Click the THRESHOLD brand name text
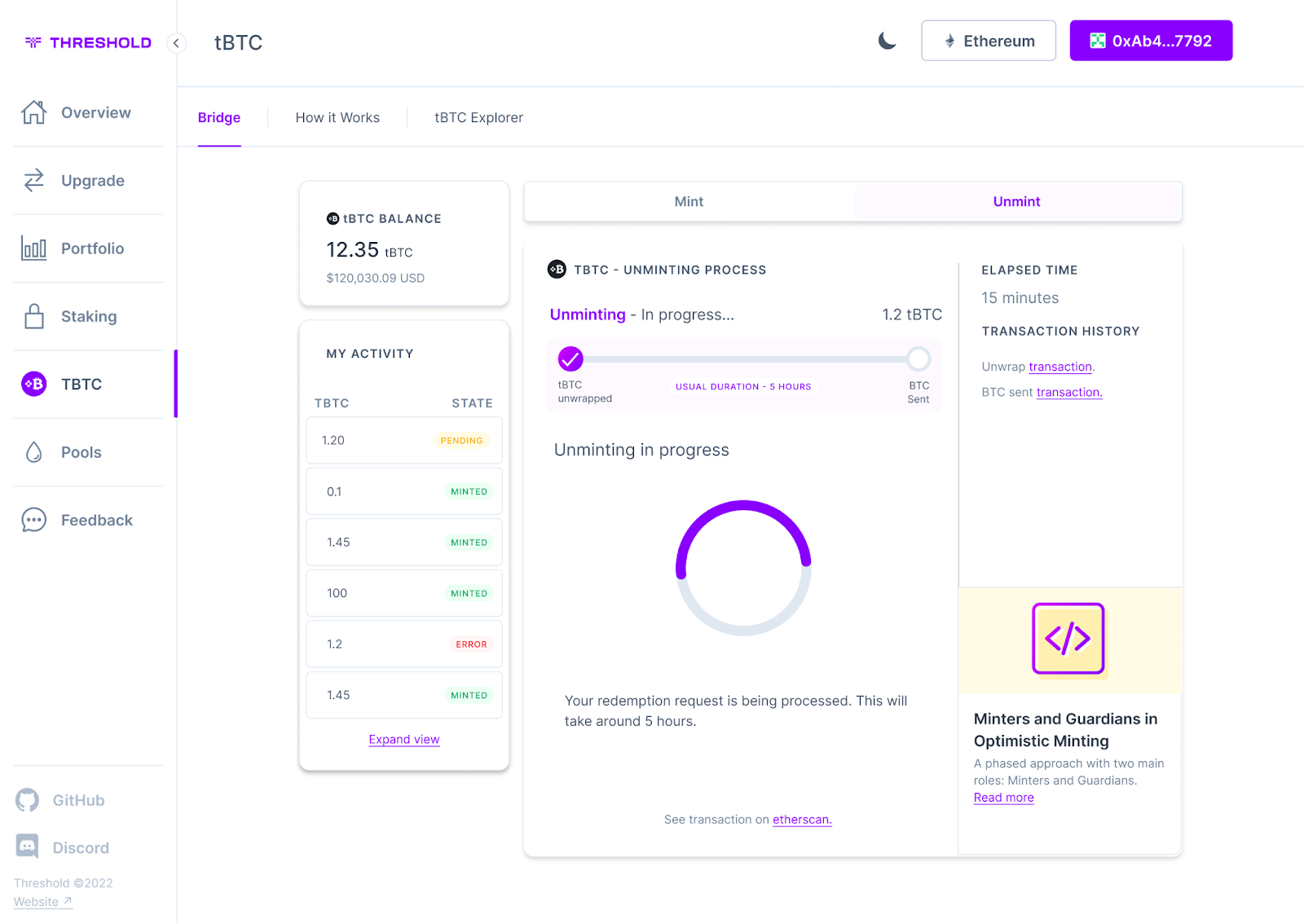 (x=100, y=42)
